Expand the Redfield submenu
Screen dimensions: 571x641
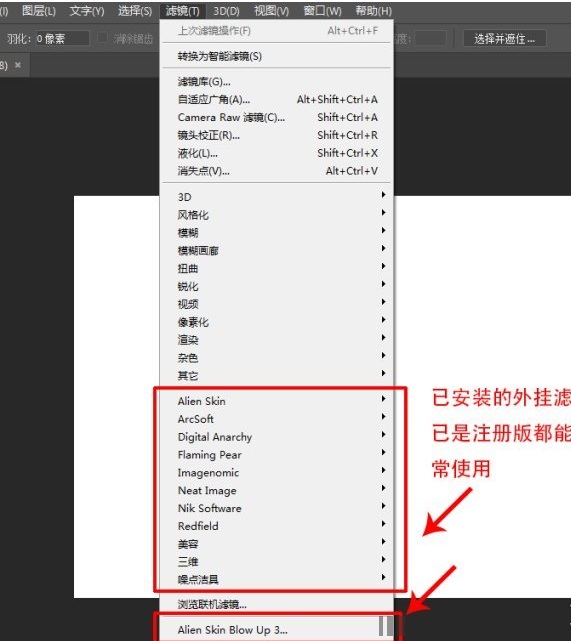click(x=277, y=526)
